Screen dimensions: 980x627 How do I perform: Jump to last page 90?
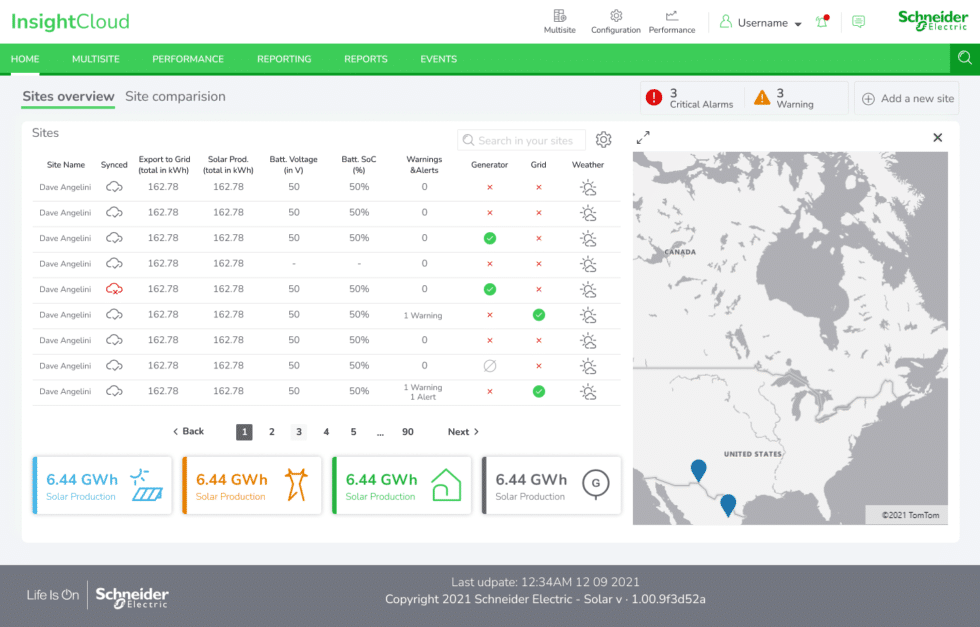point(408,431)
